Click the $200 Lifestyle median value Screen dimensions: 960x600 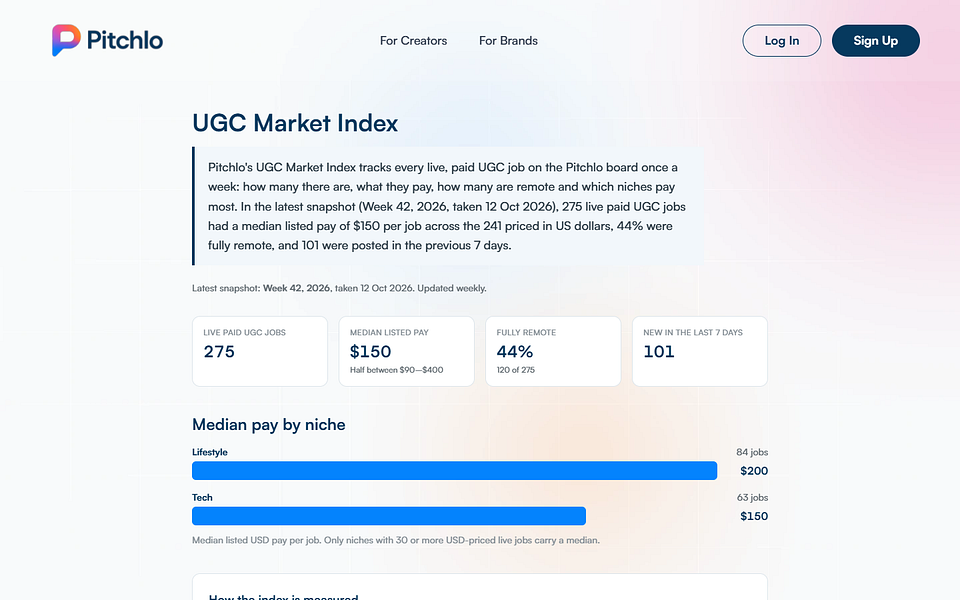tap(754, 471)
